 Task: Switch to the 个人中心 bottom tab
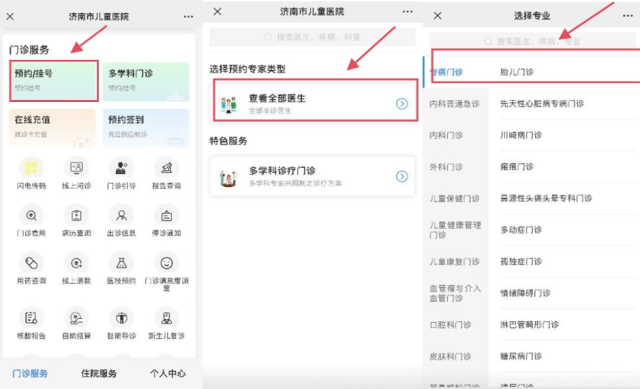tap(168, 373)
